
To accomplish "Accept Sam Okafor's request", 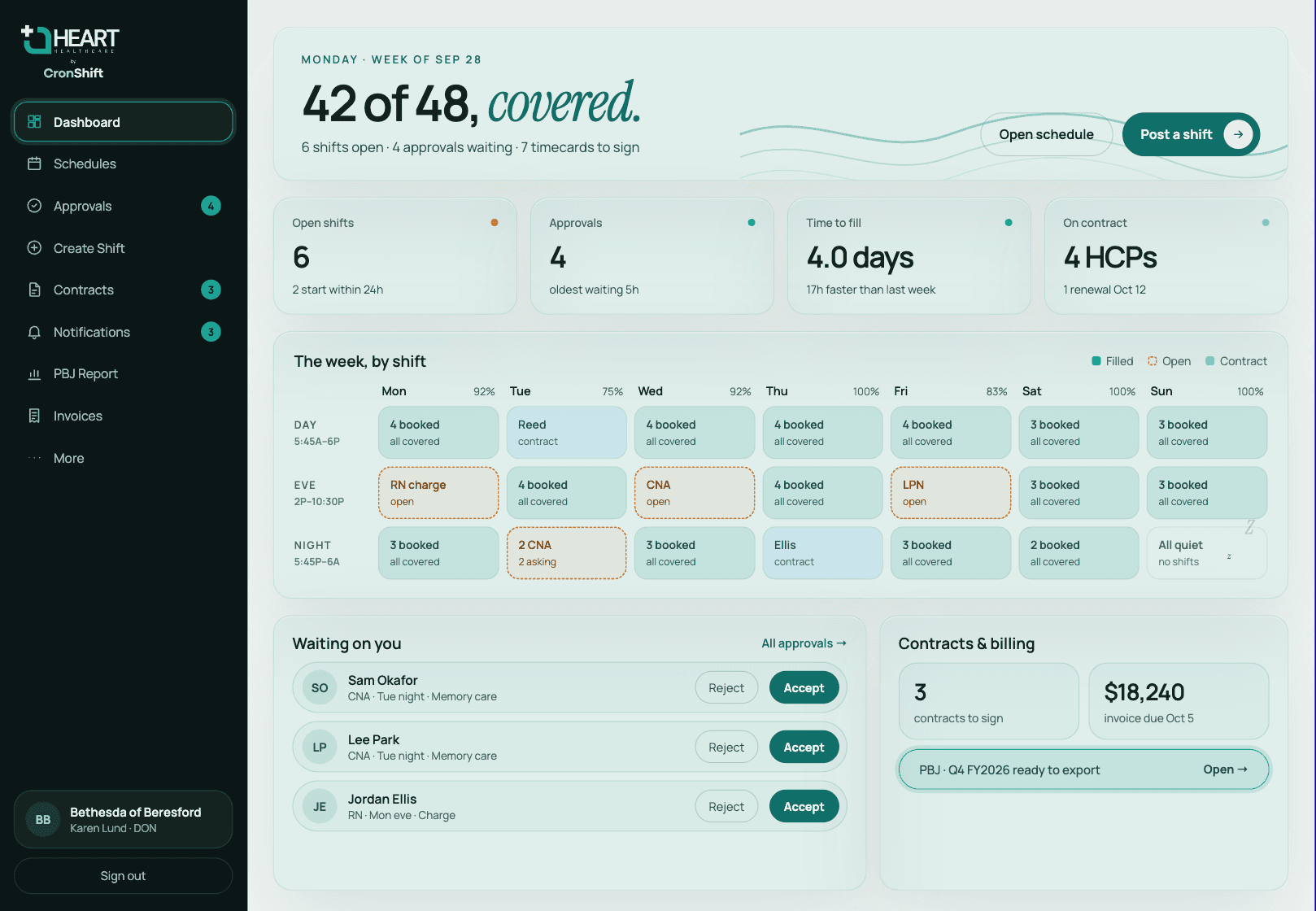I will (x=804, y=688).
